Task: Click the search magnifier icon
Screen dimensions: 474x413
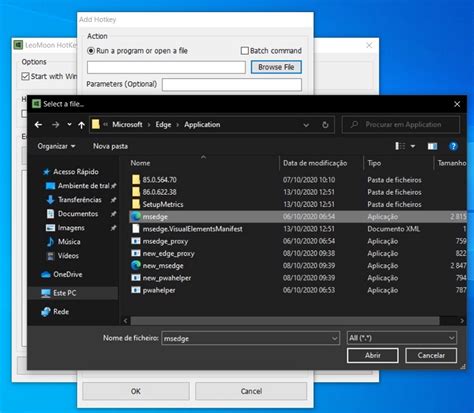Action: tap(354, 125)
